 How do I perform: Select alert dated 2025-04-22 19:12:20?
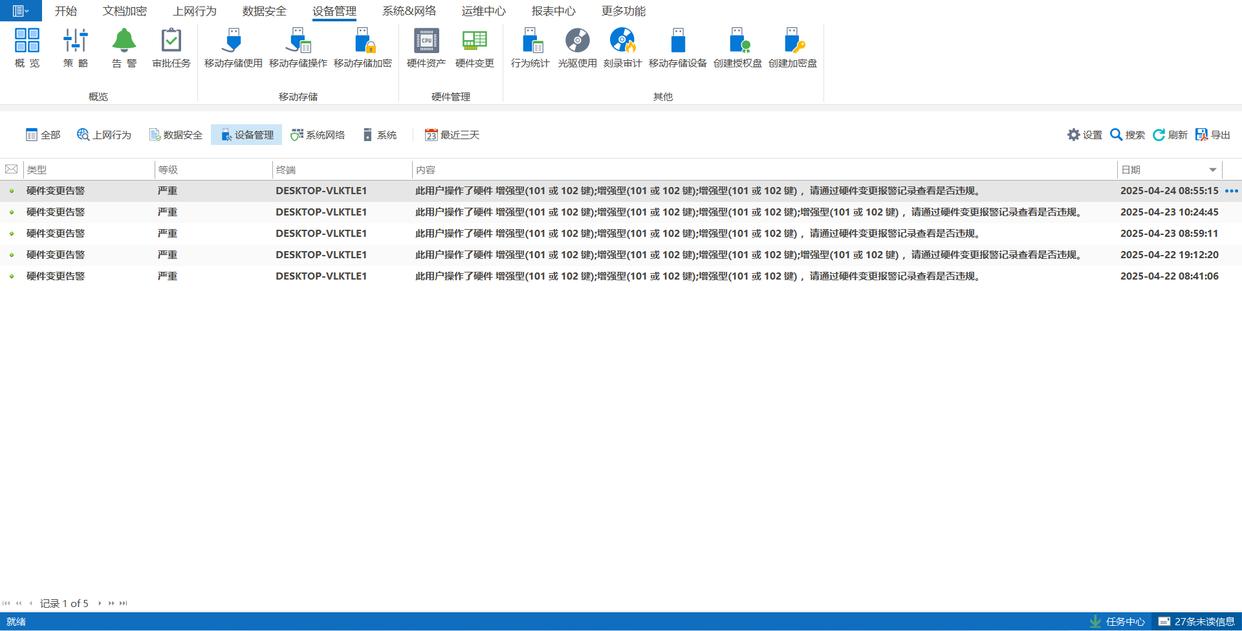click(x=621, y=254)
